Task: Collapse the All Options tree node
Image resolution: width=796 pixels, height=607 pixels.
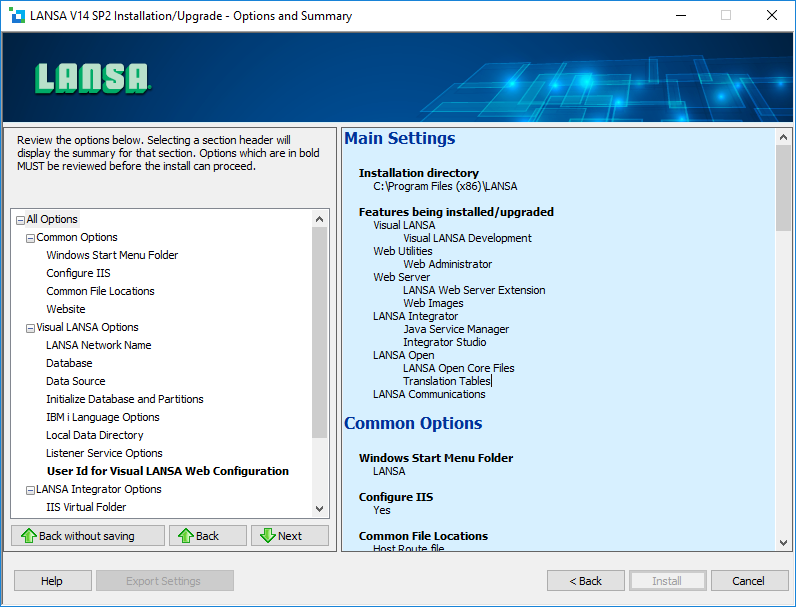Action: tap(20, 220)
